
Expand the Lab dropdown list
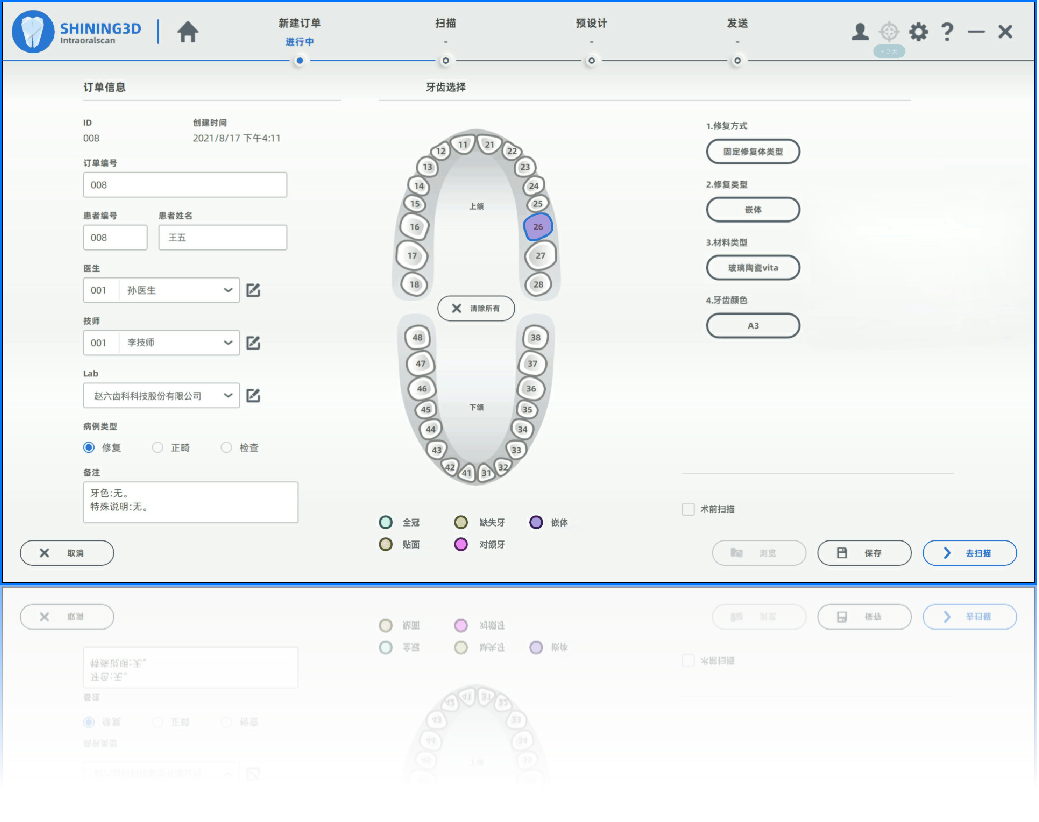click(228, 395)
